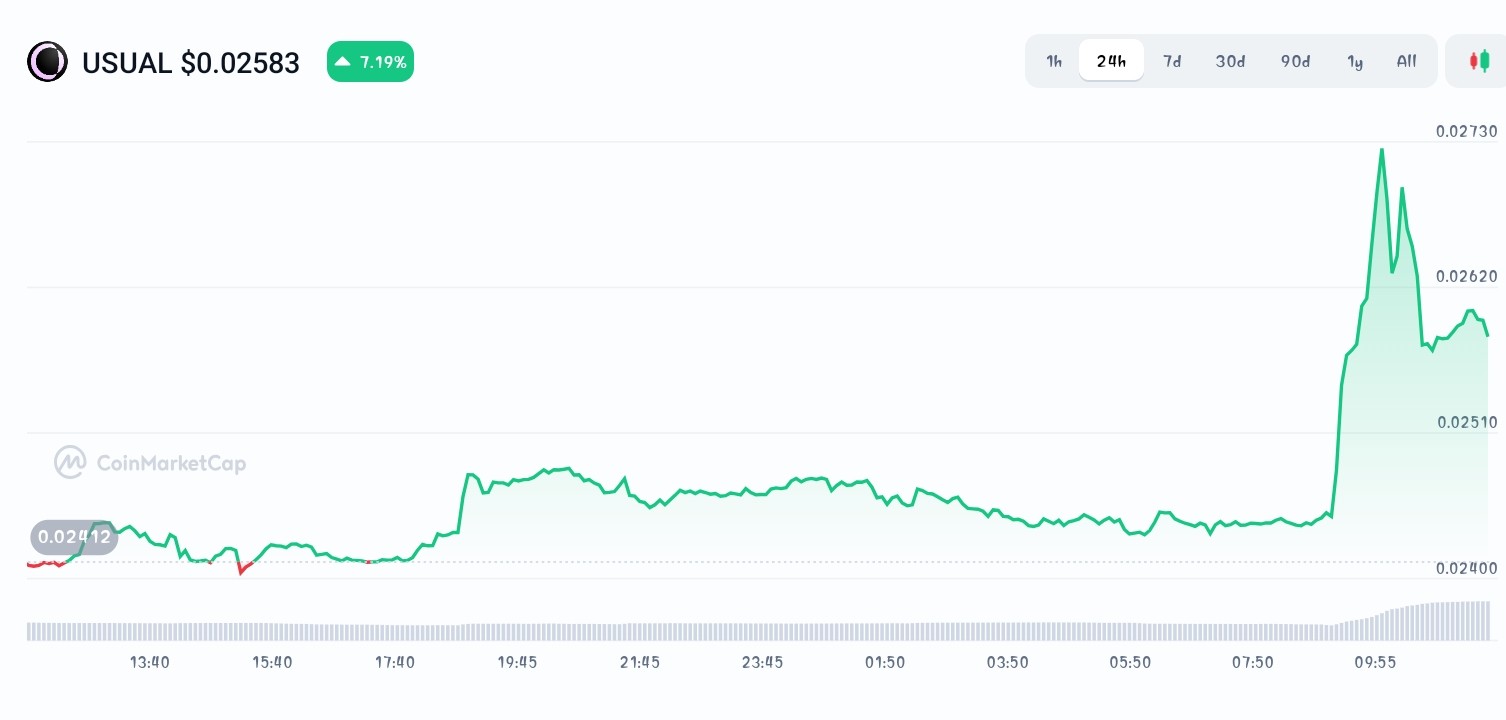
Task: Click the 0.02412 opening price label
Action: click(74, 537)
